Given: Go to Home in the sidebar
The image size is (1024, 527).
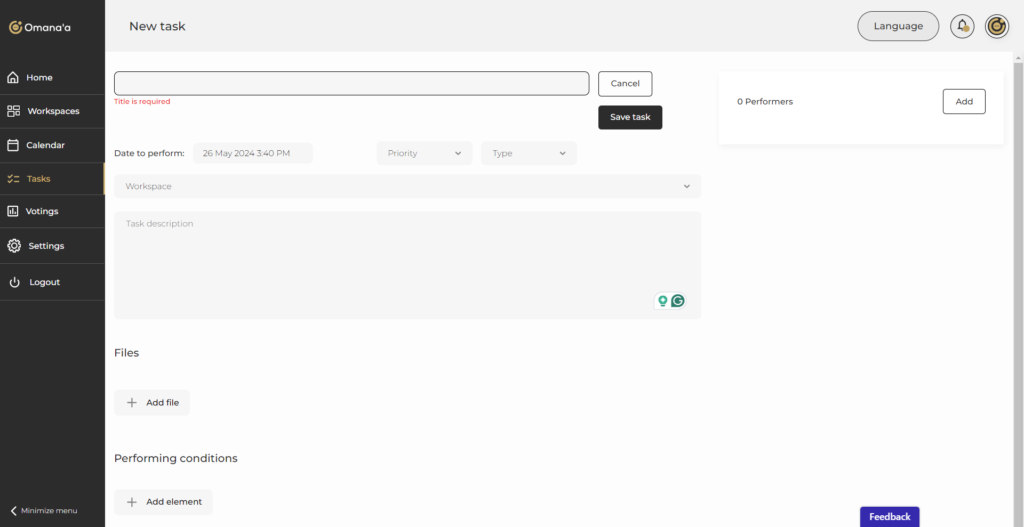Looking at the screenshot, I should point(39,77).
